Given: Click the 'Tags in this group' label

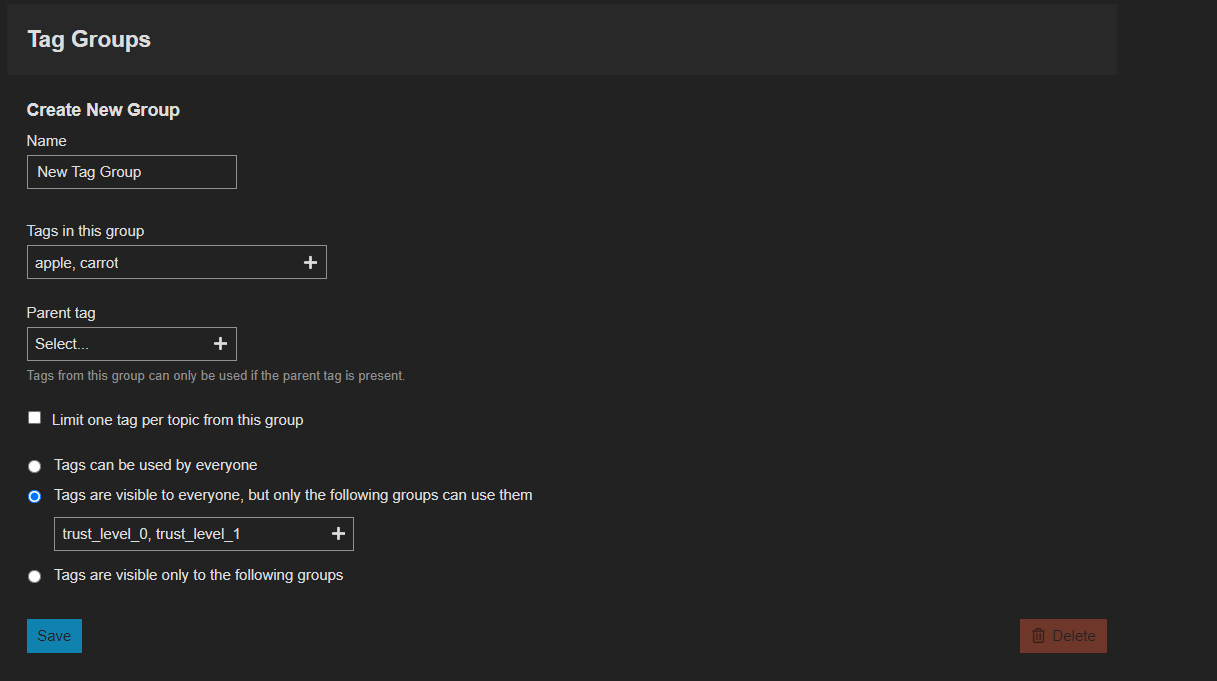Looking at the screenshot, I should coord(85,231).
